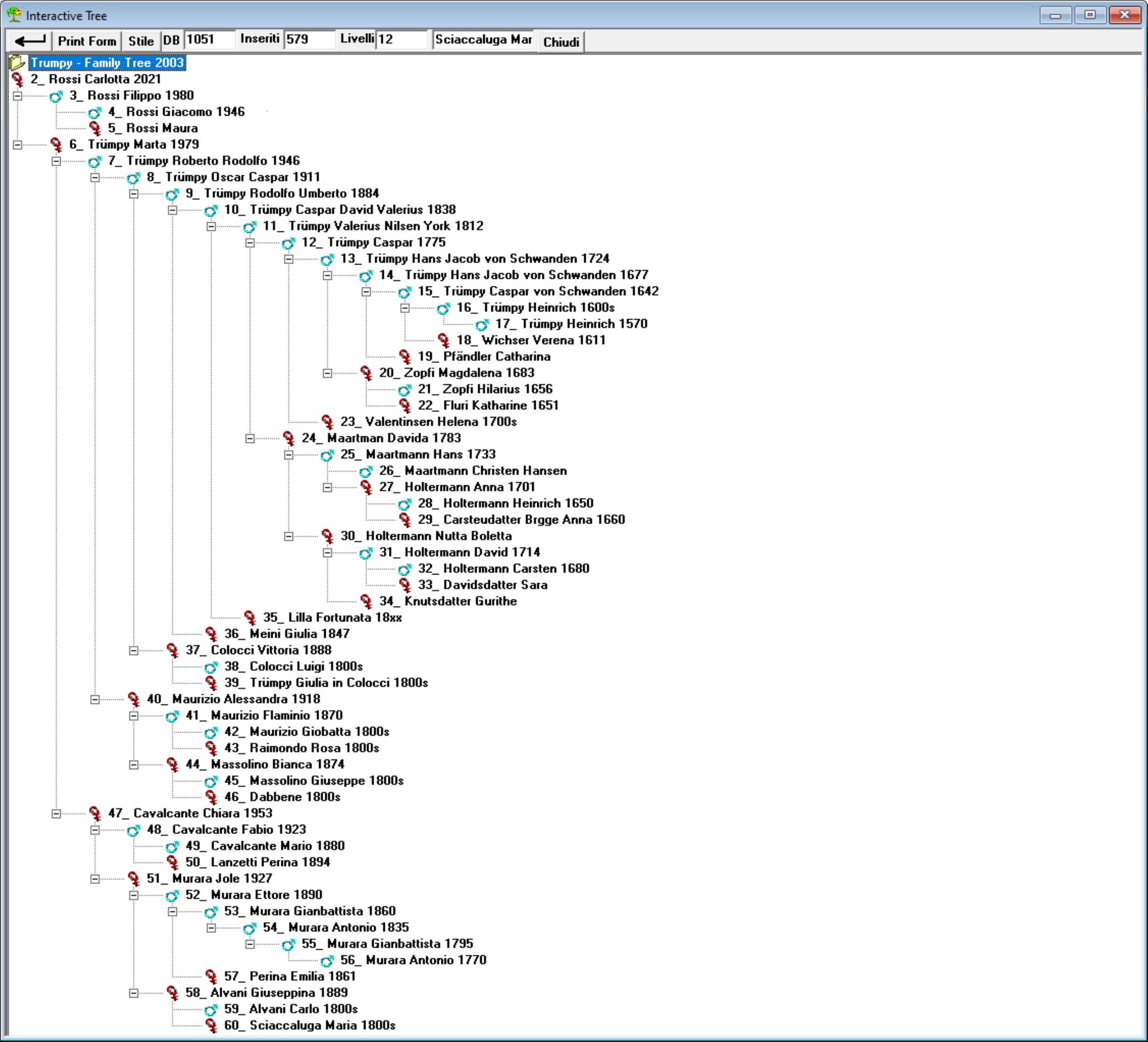
Task: Collapse the Rossi Filippo 1980 branch
Action: pos(17,96)
